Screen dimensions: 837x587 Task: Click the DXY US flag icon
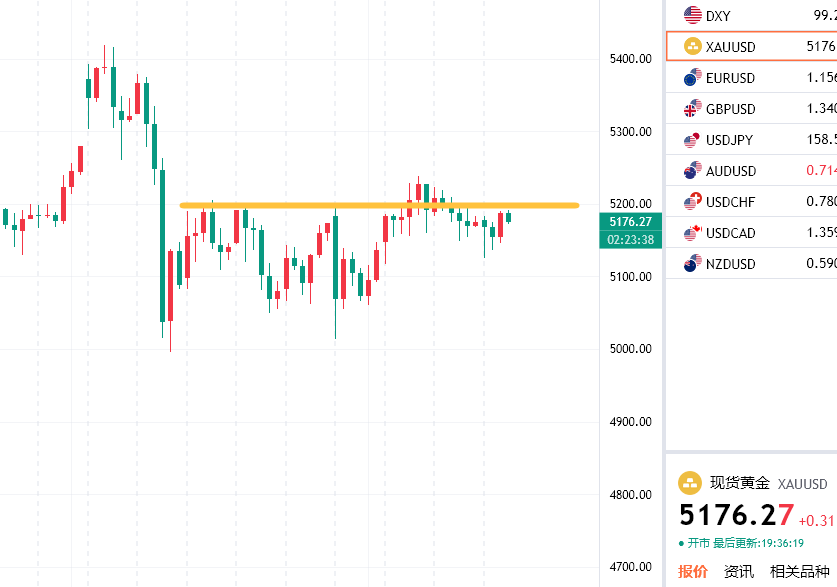692,16
